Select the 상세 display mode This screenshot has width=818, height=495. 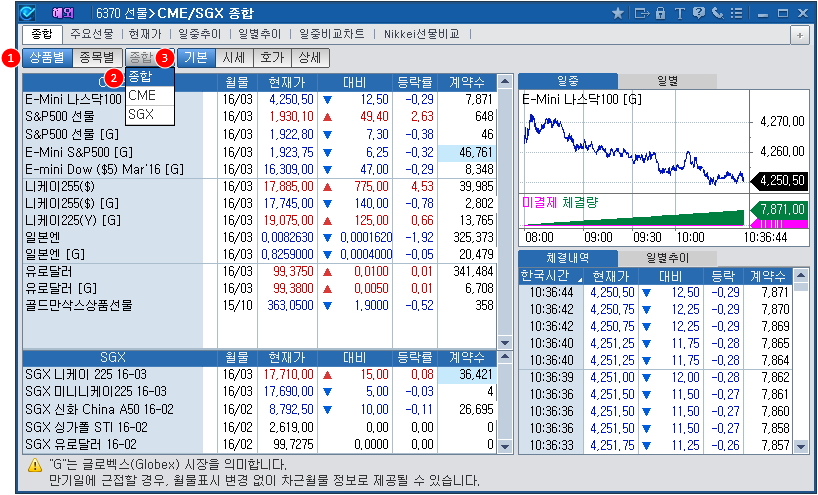click(x=310, y=57)
